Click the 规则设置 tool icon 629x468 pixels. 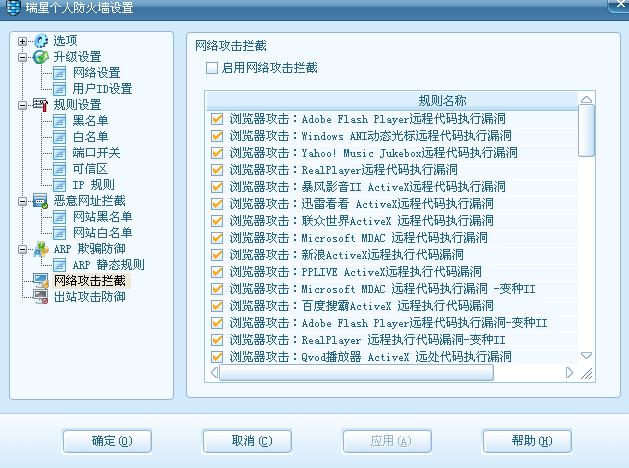(41, 105)
